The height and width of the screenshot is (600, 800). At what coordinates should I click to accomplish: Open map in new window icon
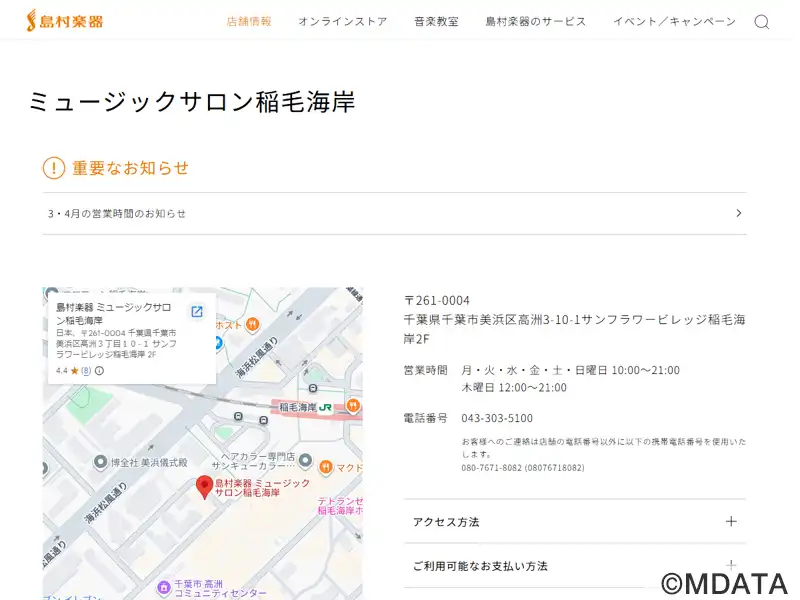point(197,312)
